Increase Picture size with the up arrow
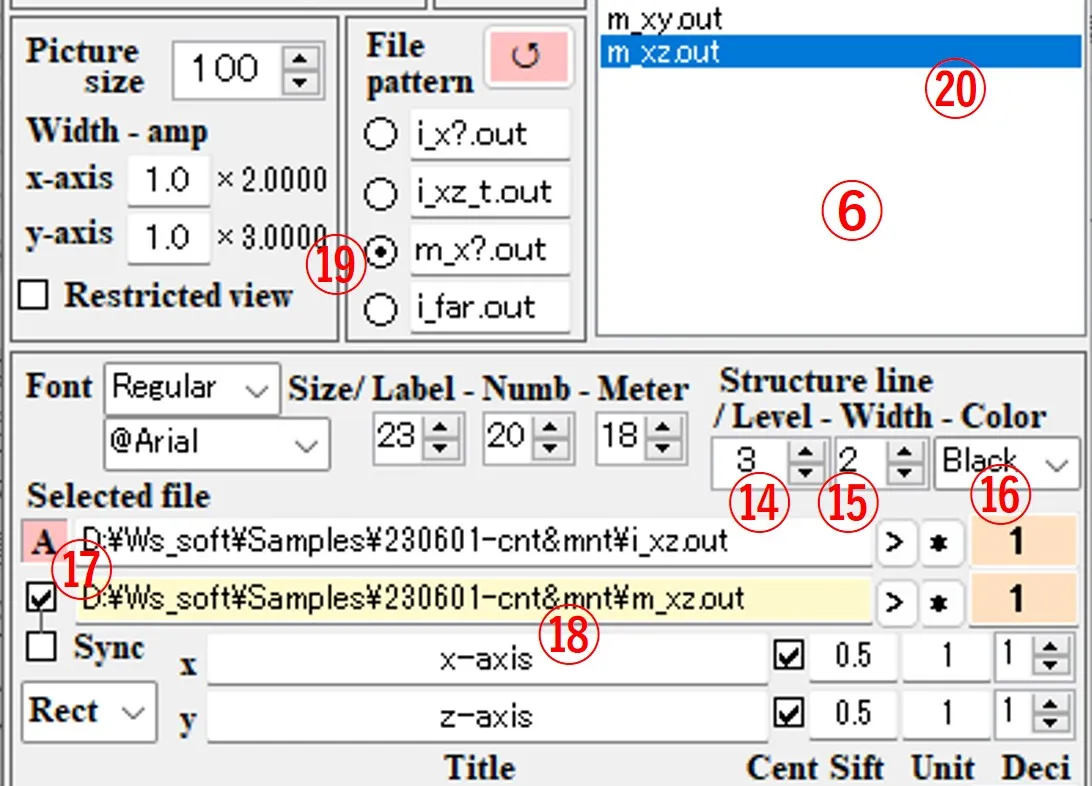Viewport: 1092px width, 786px height. (x=300, y=58)
